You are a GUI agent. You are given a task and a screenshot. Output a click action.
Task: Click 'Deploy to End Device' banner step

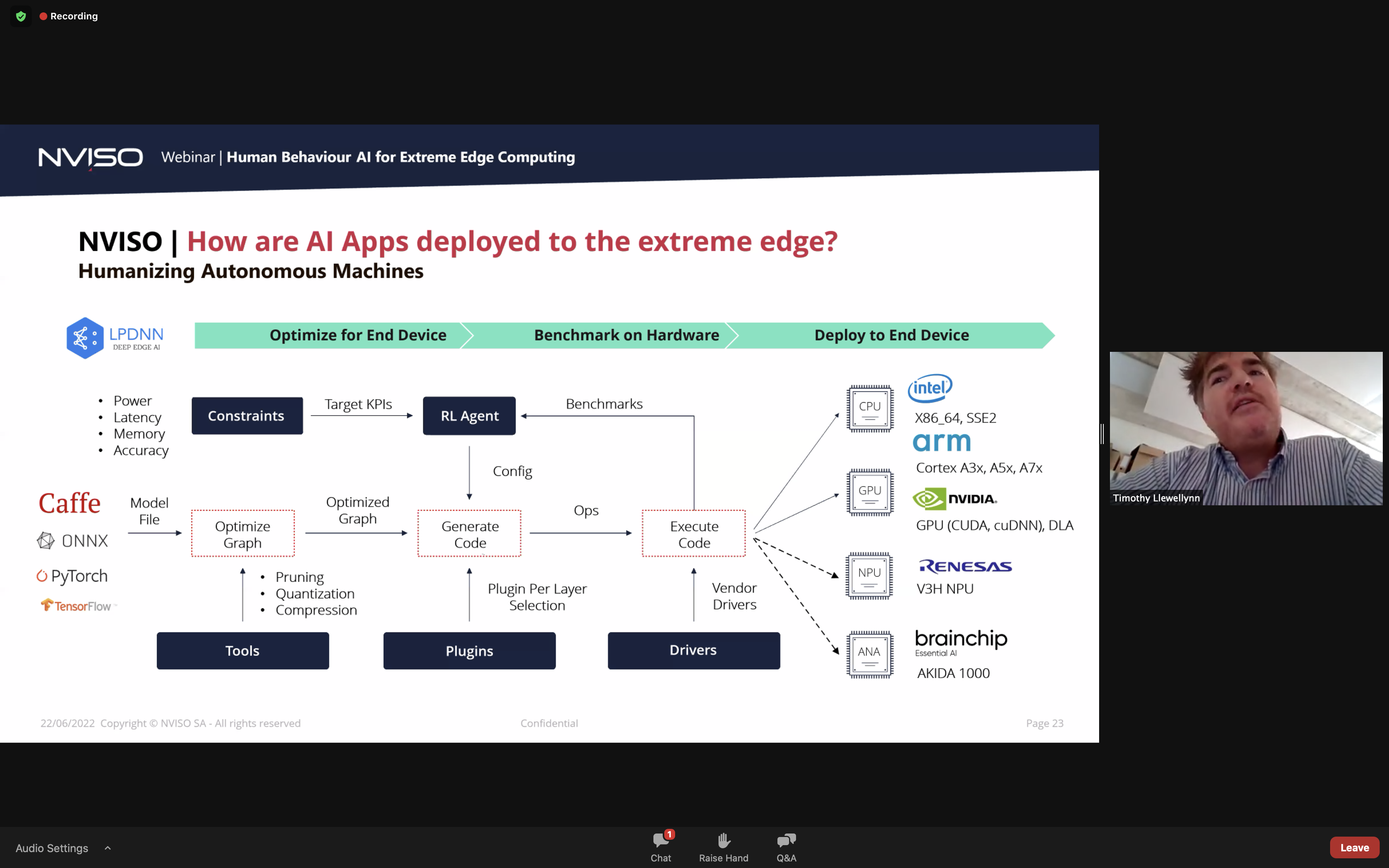[x=891, y=335]
